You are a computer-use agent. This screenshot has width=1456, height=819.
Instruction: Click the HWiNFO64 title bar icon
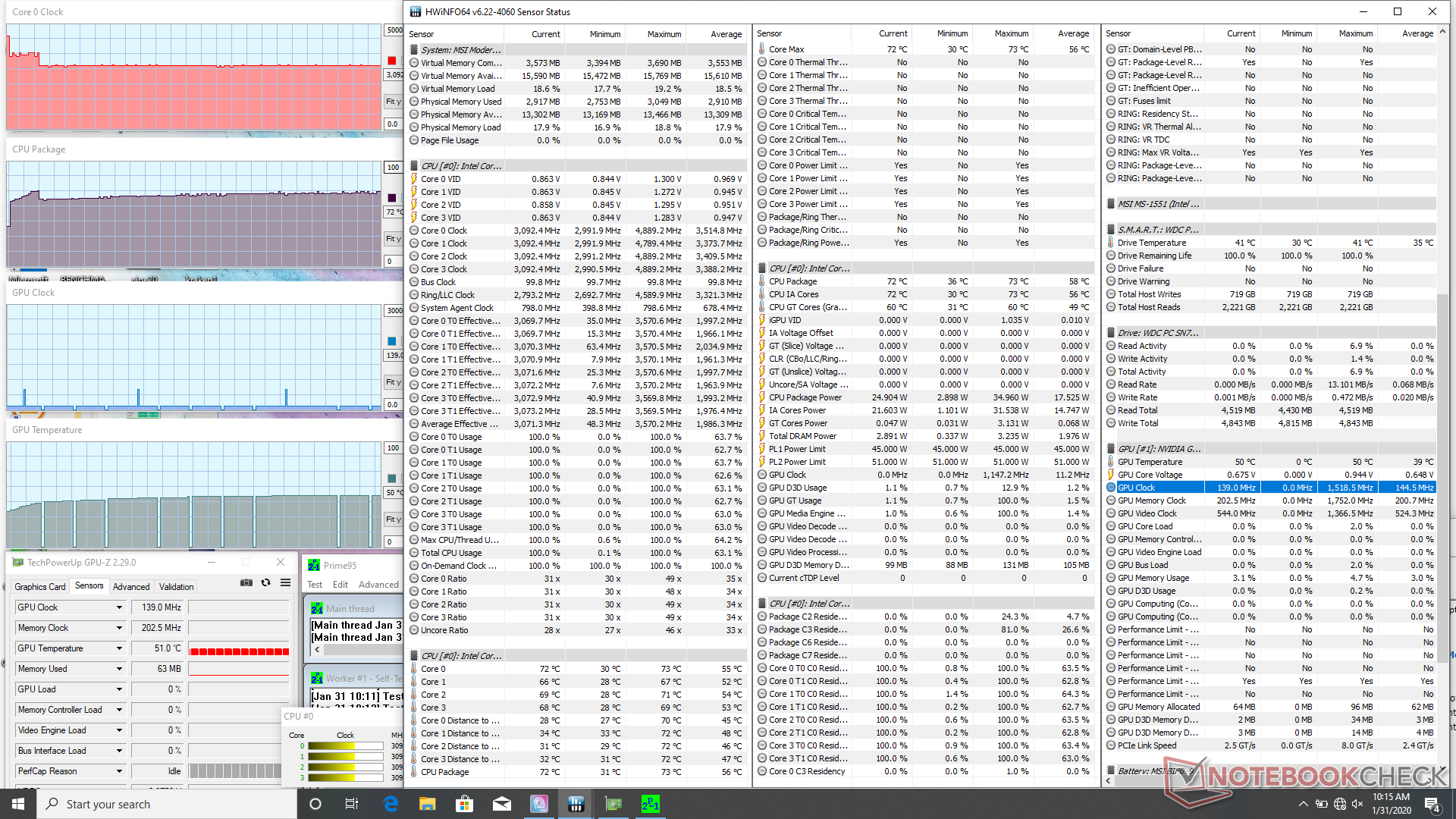point(415,11)
